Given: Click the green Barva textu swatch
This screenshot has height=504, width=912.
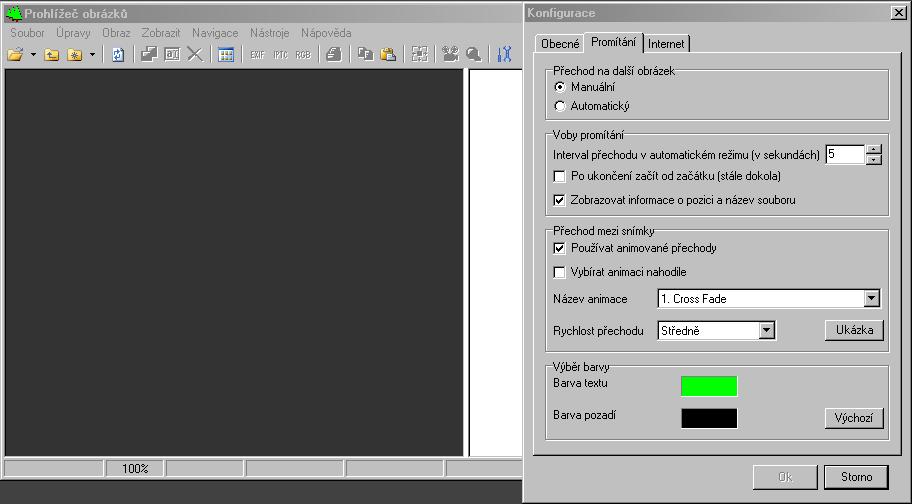Looking at the screenshot, I should [709, 386].
